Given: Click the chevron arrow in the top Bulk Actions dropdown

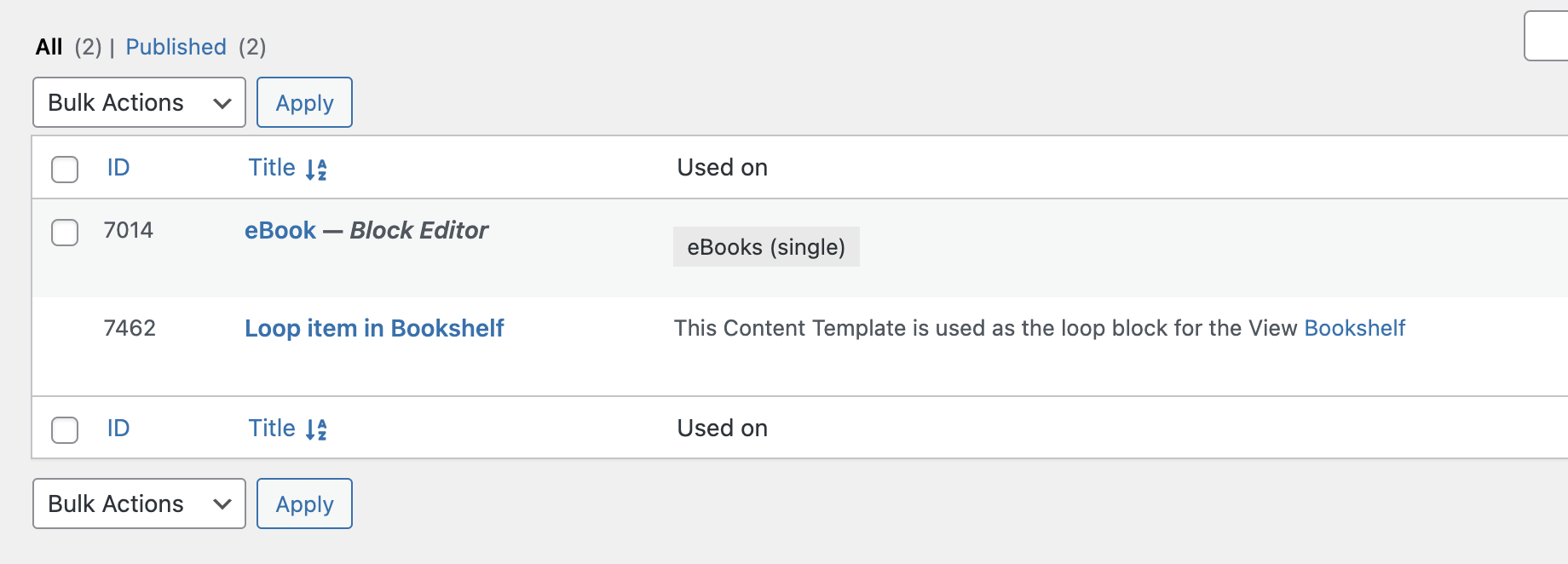Looking at the screenshot, I should (x=222, y=103).
